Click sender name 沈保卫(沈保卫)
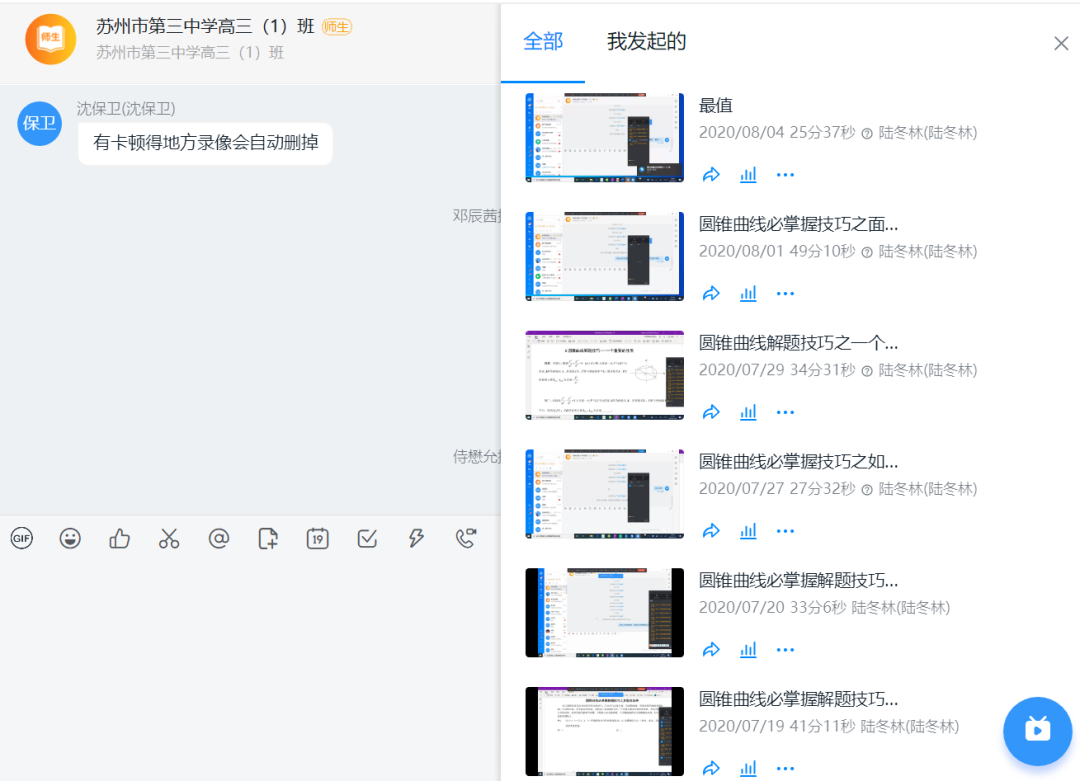Viewport: 1080px width, 781px height. click(126, 108)
